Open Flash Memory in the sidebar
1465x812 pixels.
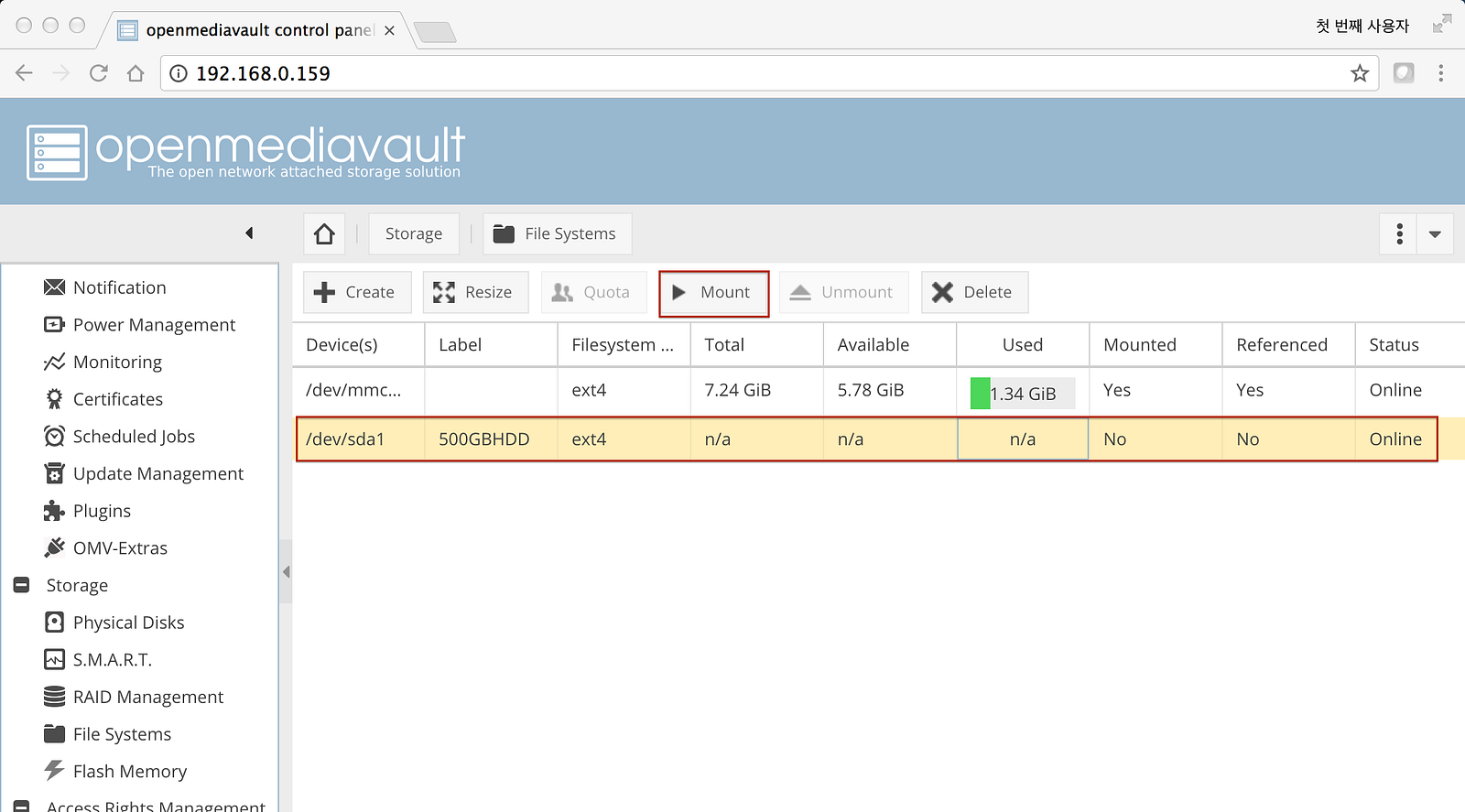[x=115, y=772]
